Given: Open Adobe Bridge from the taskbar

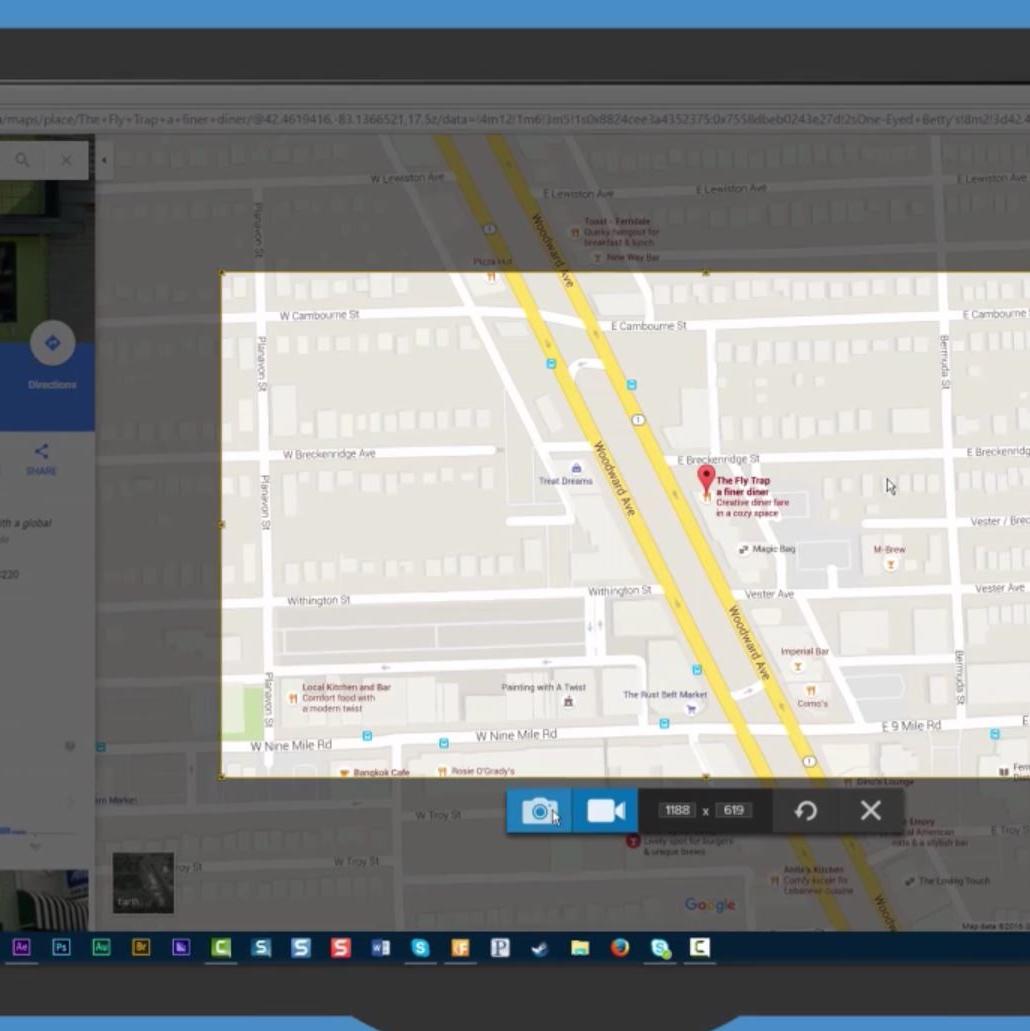Looking at the screenshot, I should pos(141,947).
